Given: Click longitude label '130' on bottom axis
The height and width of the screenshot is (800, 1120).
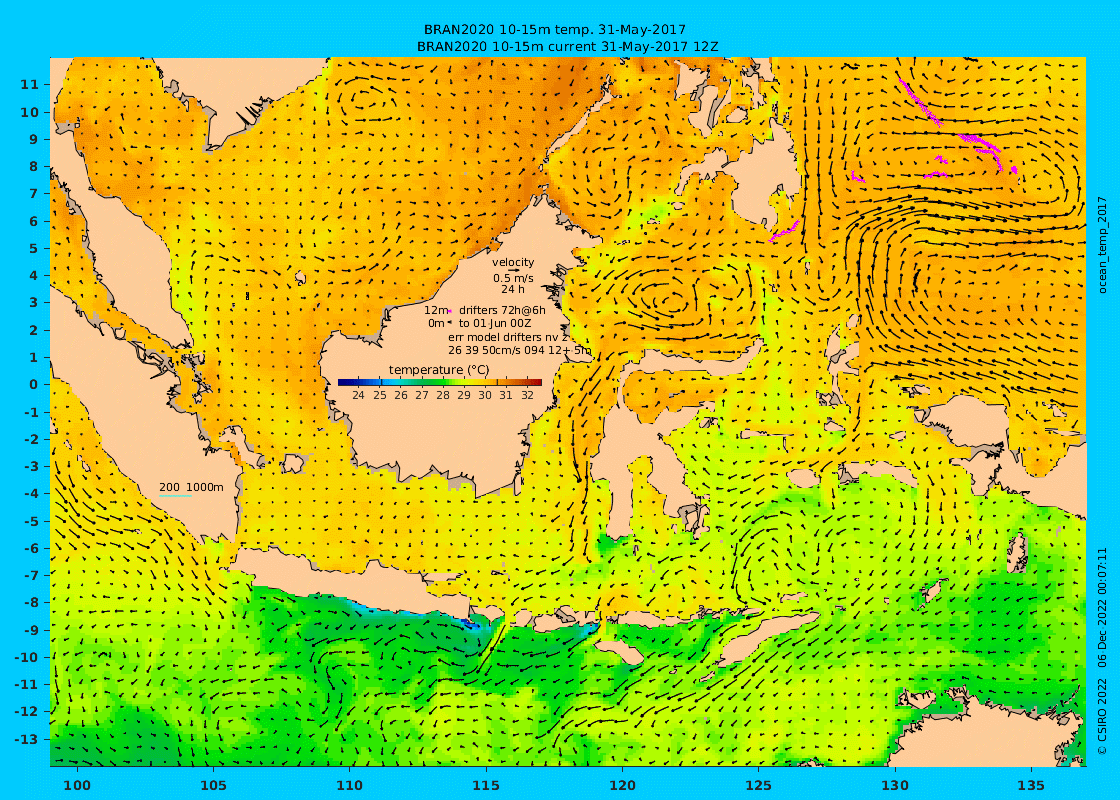Looking at the screenshot, I should pyautogui.click(x=895, y=785).
